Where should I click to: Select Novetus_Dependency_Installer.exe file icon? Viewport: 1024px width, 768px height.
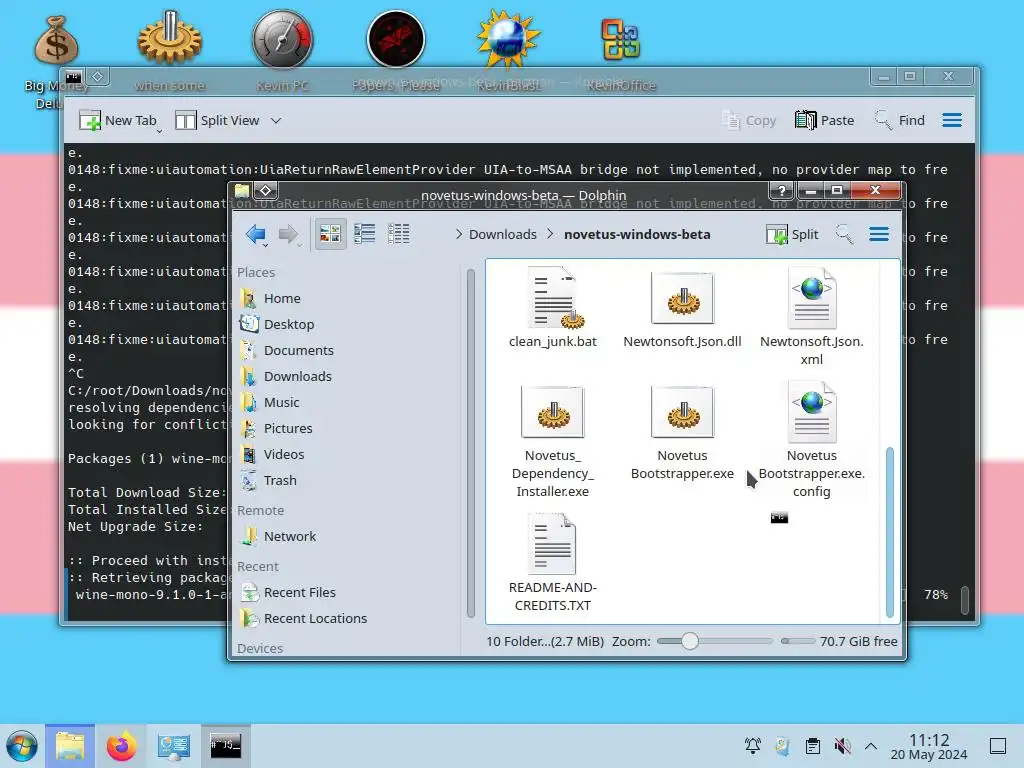552,411
